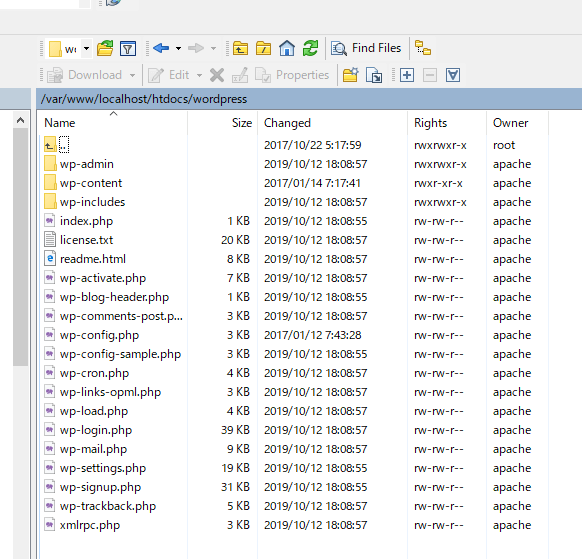Click the readme.html file icon
This screenshot has height=559, width=582.
50,258
